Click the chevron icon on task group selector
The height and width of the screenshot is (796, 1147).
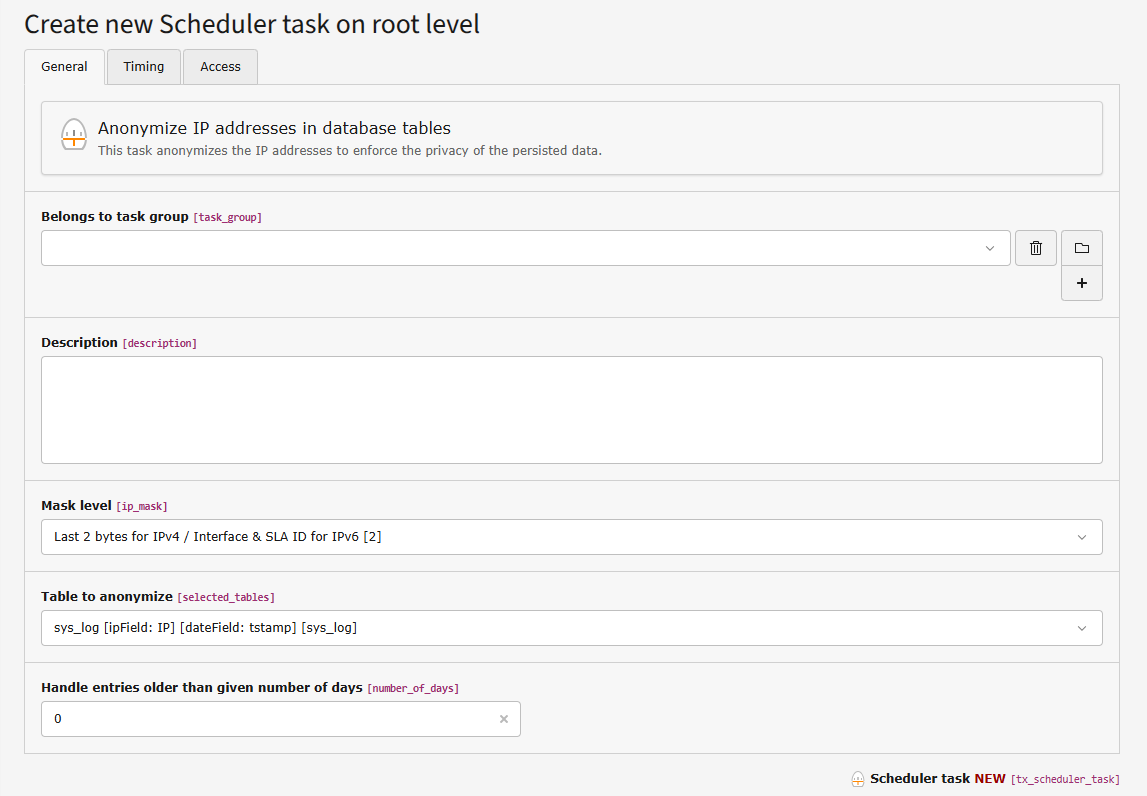click(990, 248)
